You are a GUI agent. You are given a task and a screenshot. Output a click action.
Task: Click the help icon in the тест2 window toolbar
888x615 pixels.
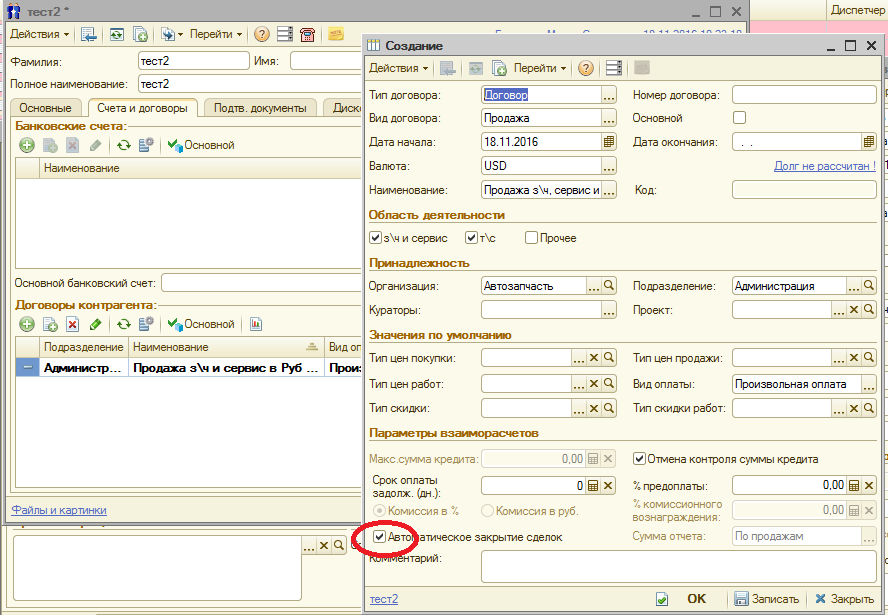(262, 35)
